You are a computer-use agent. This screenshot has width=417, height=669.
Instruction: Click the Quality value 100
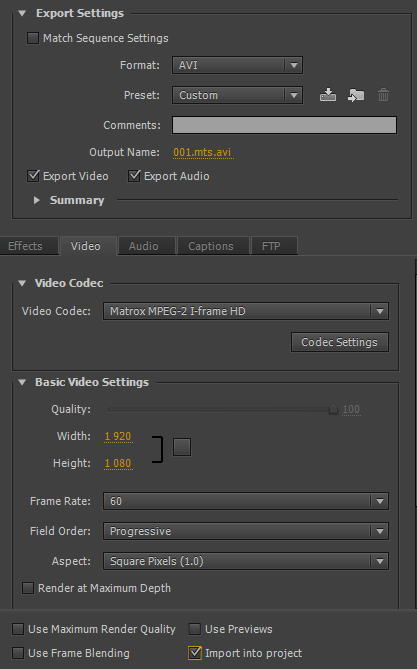[351, 410]
